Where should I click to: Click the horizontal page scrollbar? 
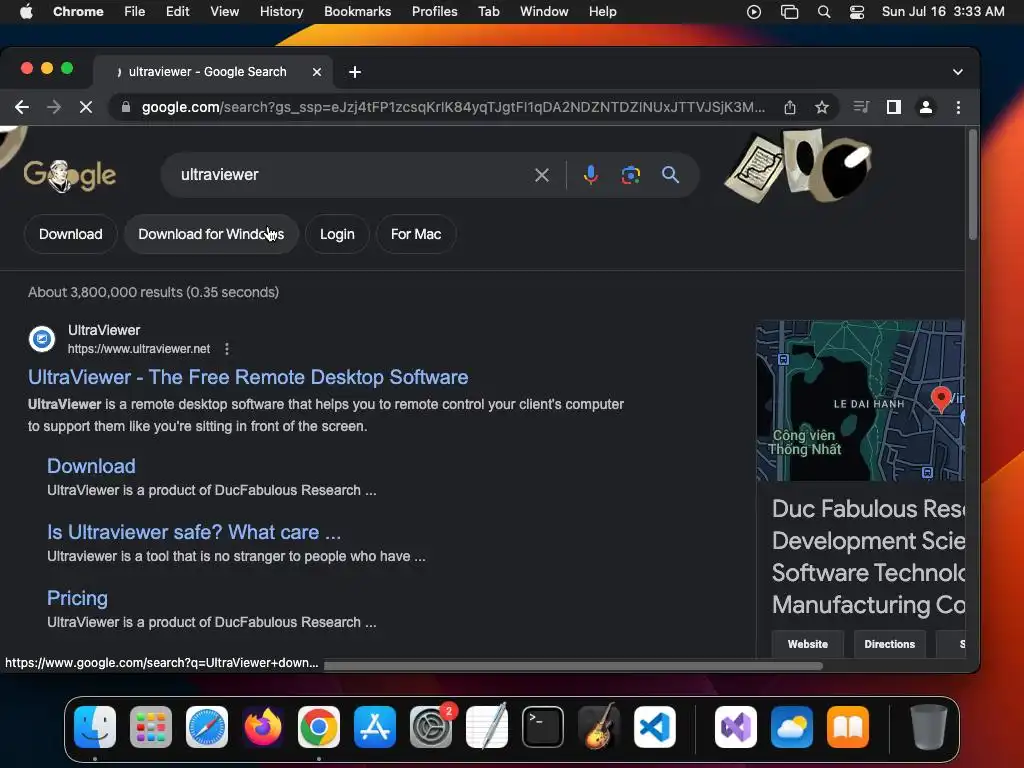click(x=573, y=666)
